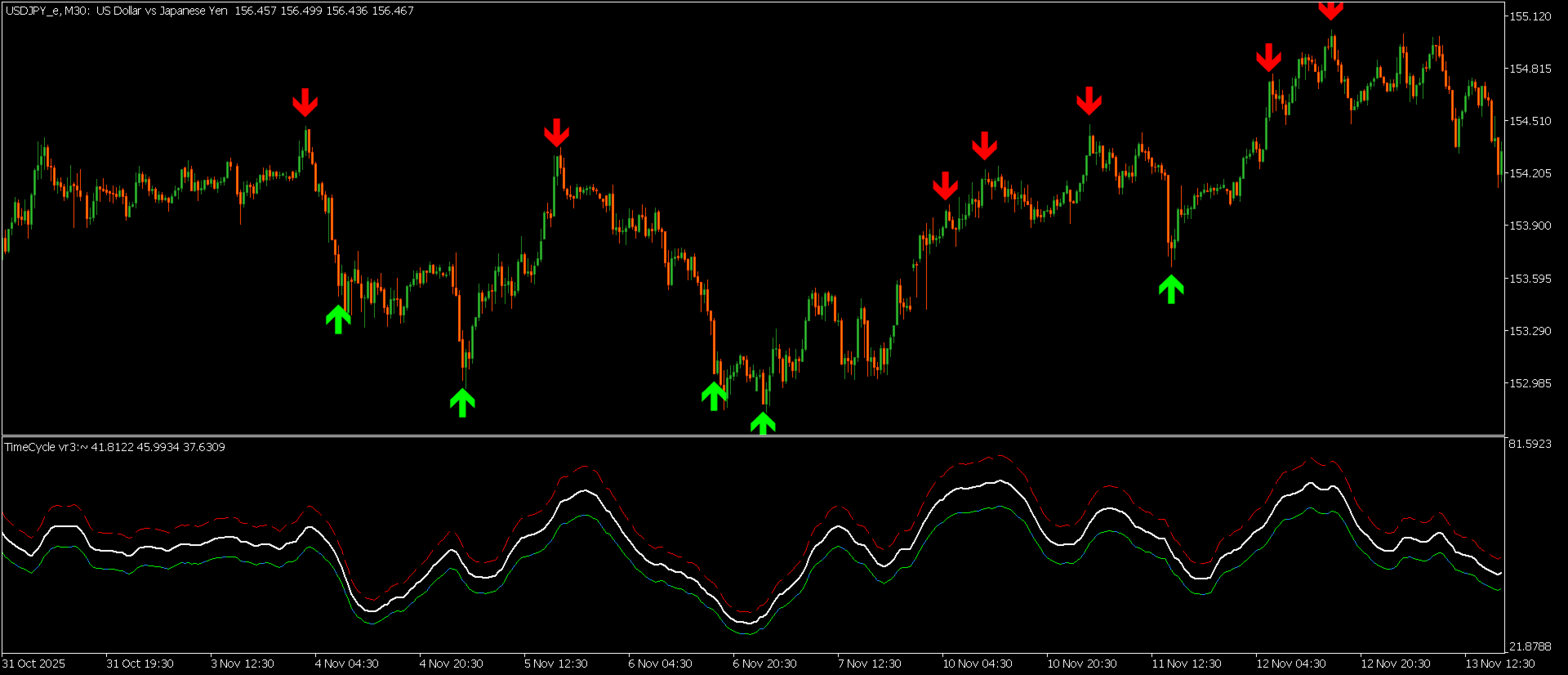
Task: Click the 13 Nov 12:30 time label
Action: tap(1500, 664)
